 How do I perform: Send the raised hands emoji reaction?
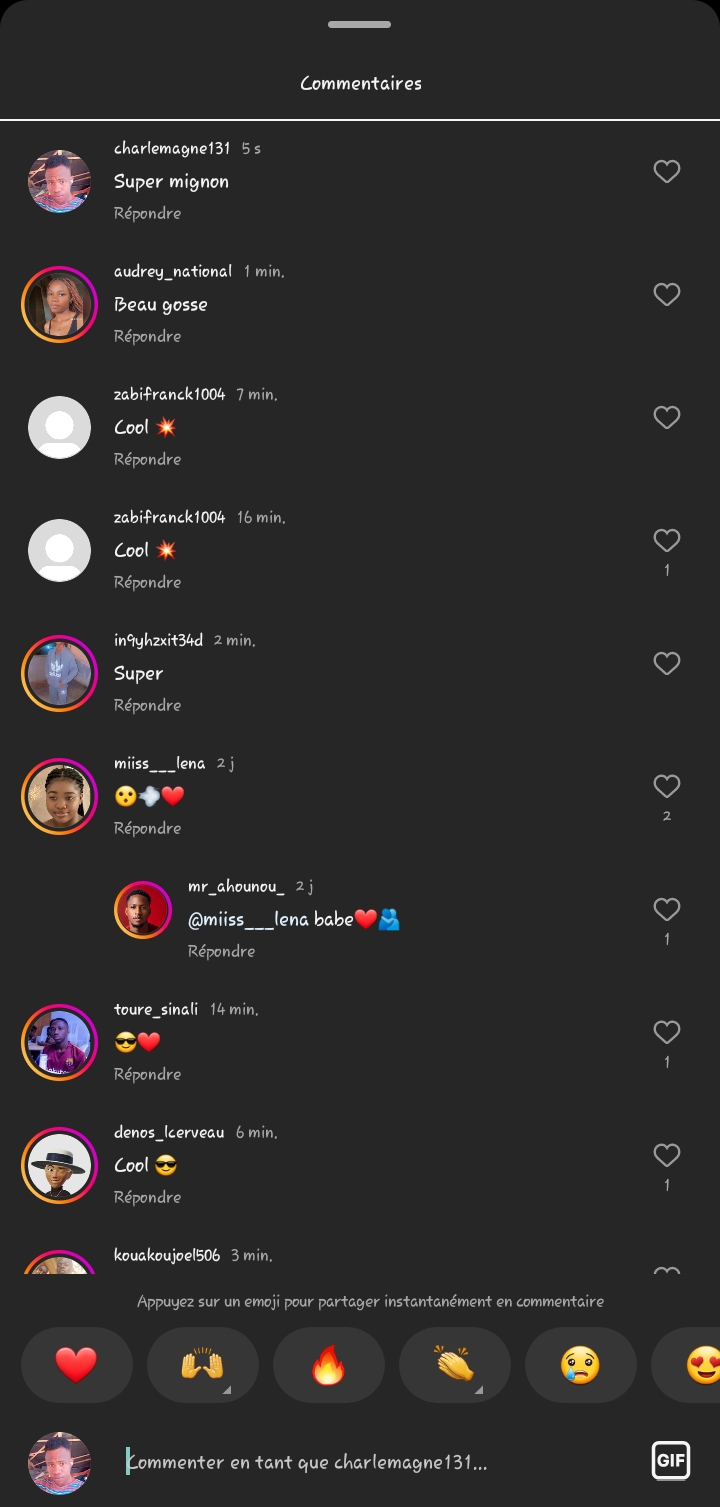[x=202, y=1365]
